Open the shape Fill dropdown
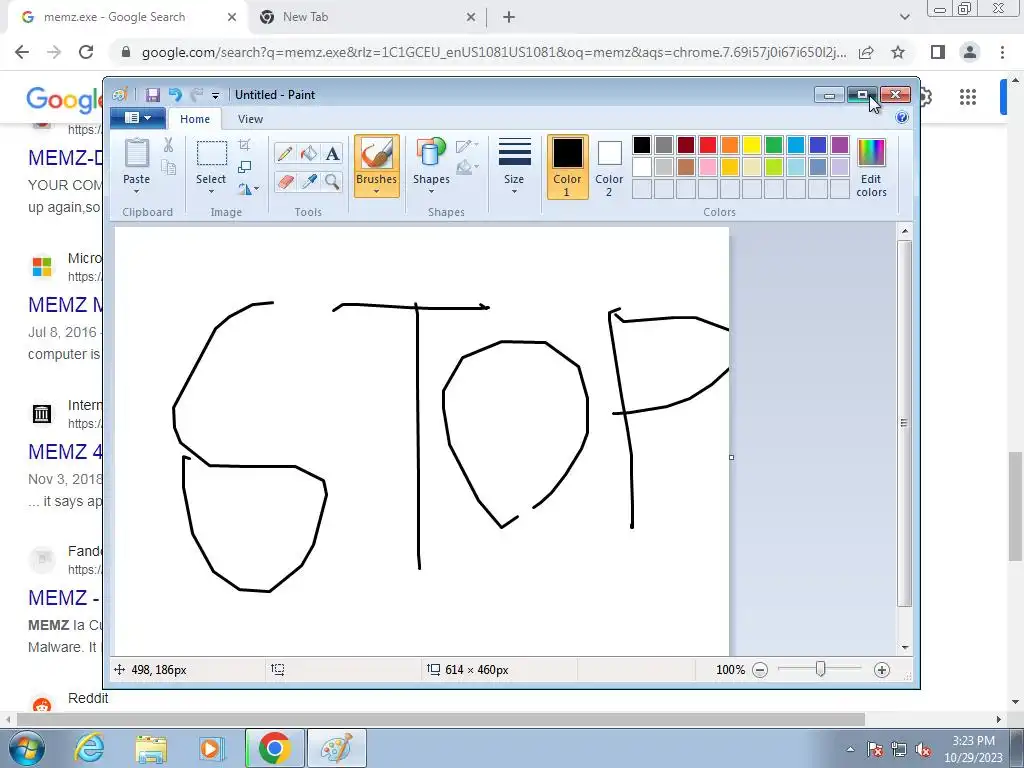The width and height of the screenshot is (1024, 768). coord(467,168)
